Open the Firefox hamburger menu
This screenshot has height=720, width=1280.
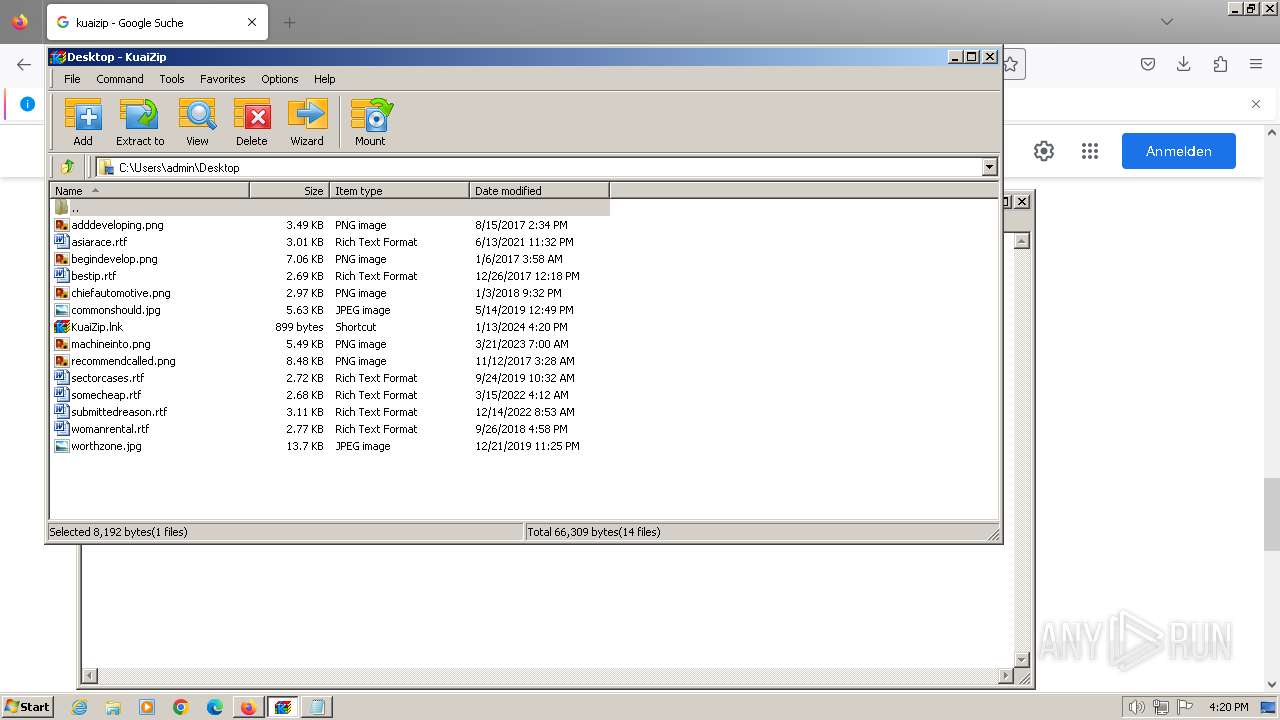coord(1256,64)
